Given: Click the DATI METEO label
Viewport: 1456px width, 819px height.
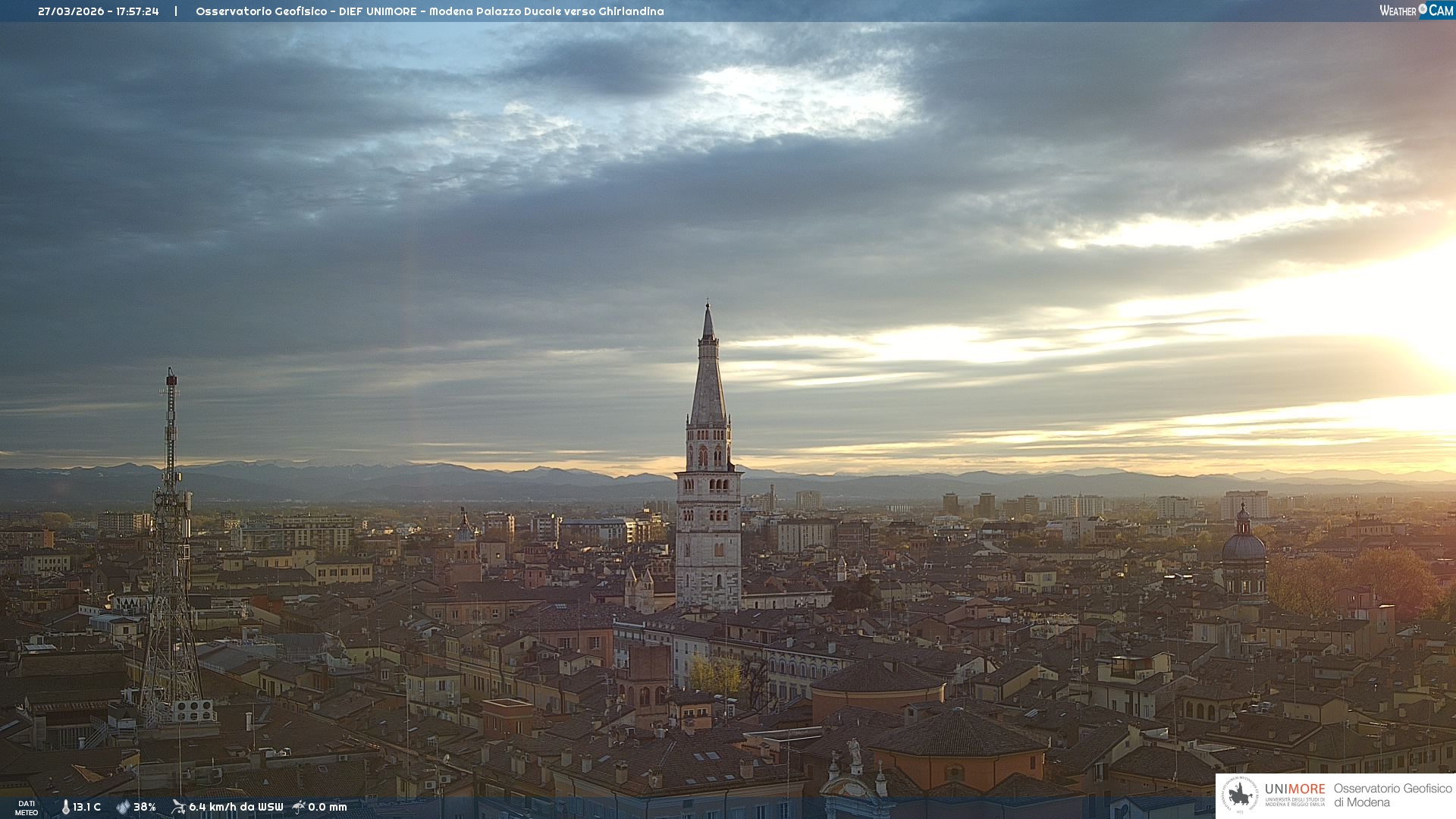Looking at the screenshot, I should [x=27, y=808].
